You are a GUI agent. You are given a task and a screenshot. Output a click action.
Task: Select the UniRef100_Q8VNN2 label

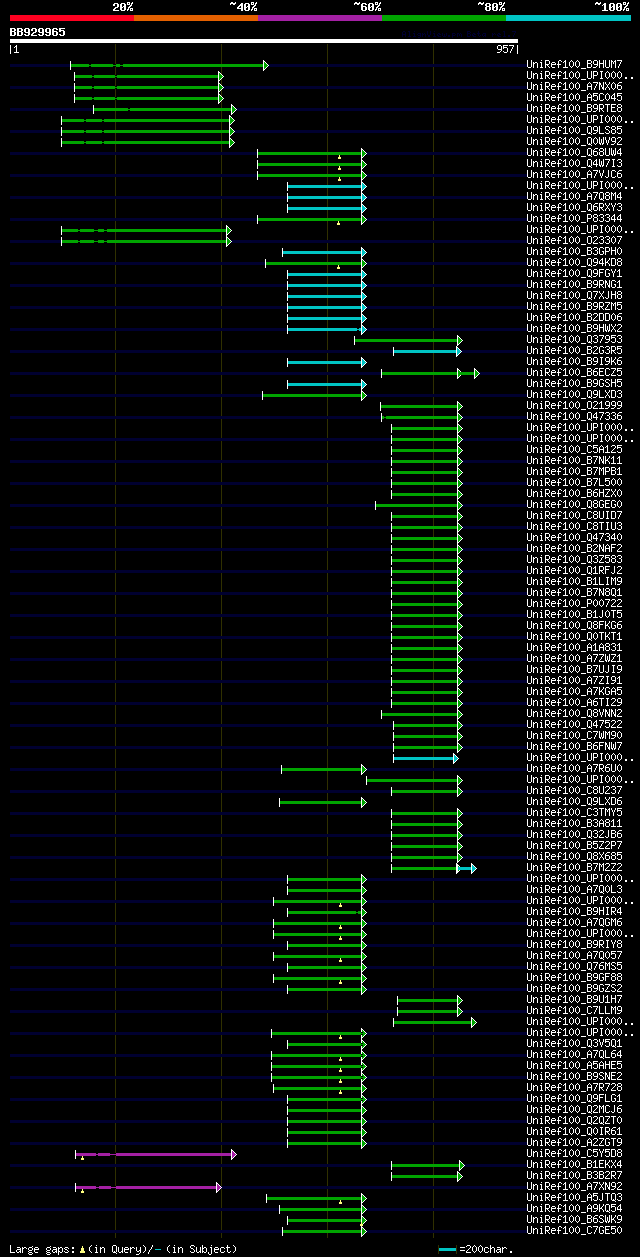coord(574,714)
